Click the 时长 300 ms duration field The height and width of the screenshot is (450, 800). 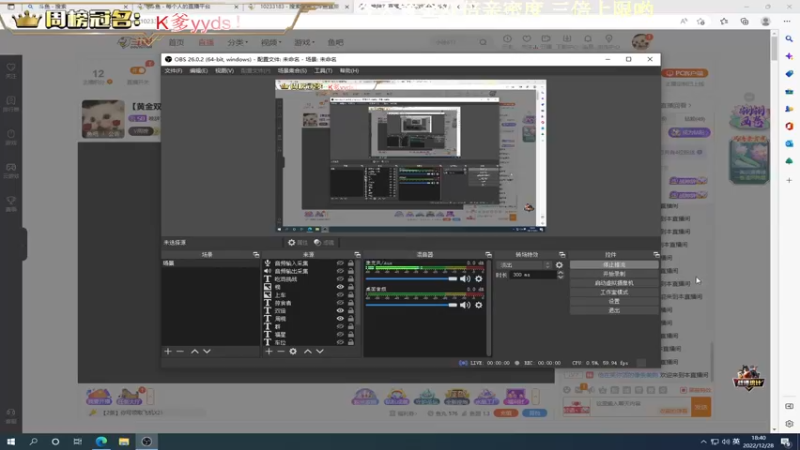(x=533, y=275)
